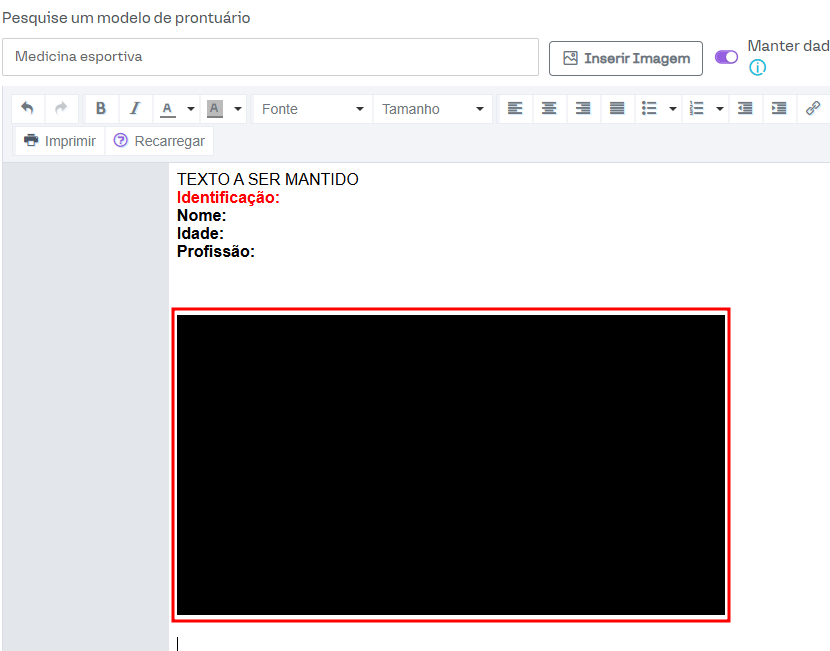This screenshot has width=830, height=651.
Task: Click the insert link icon
Action: pyautogui.click(x=813, y=109)
